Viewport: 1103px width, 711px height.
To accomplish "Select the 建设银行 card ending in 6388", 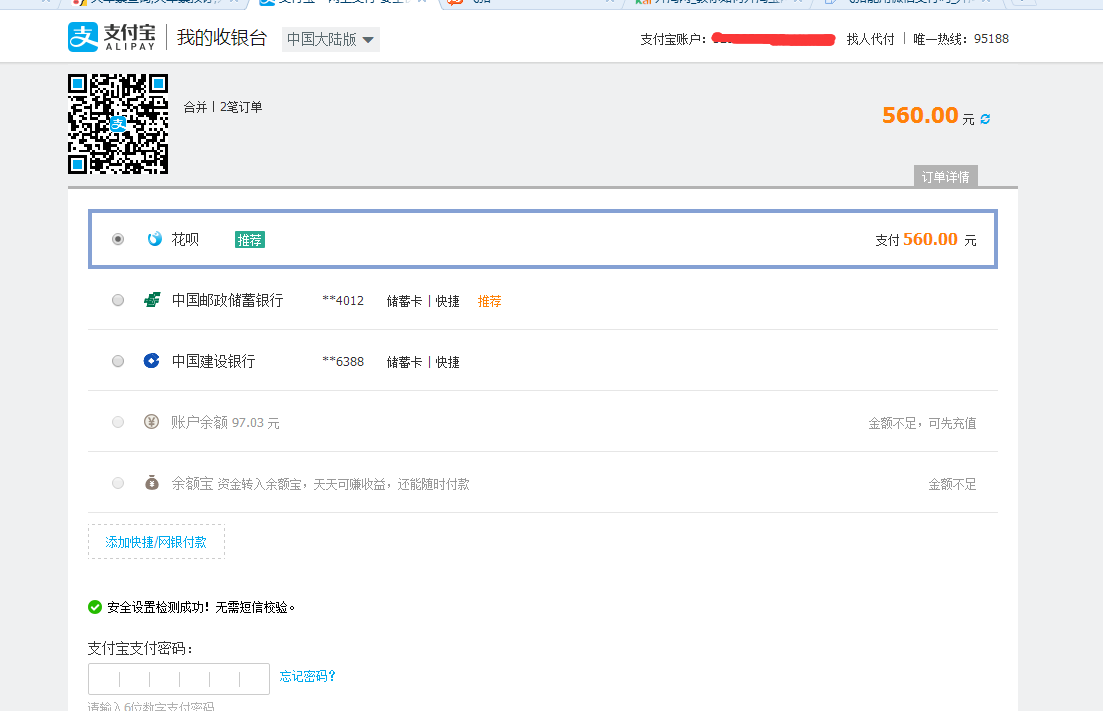I will (117, 361).
